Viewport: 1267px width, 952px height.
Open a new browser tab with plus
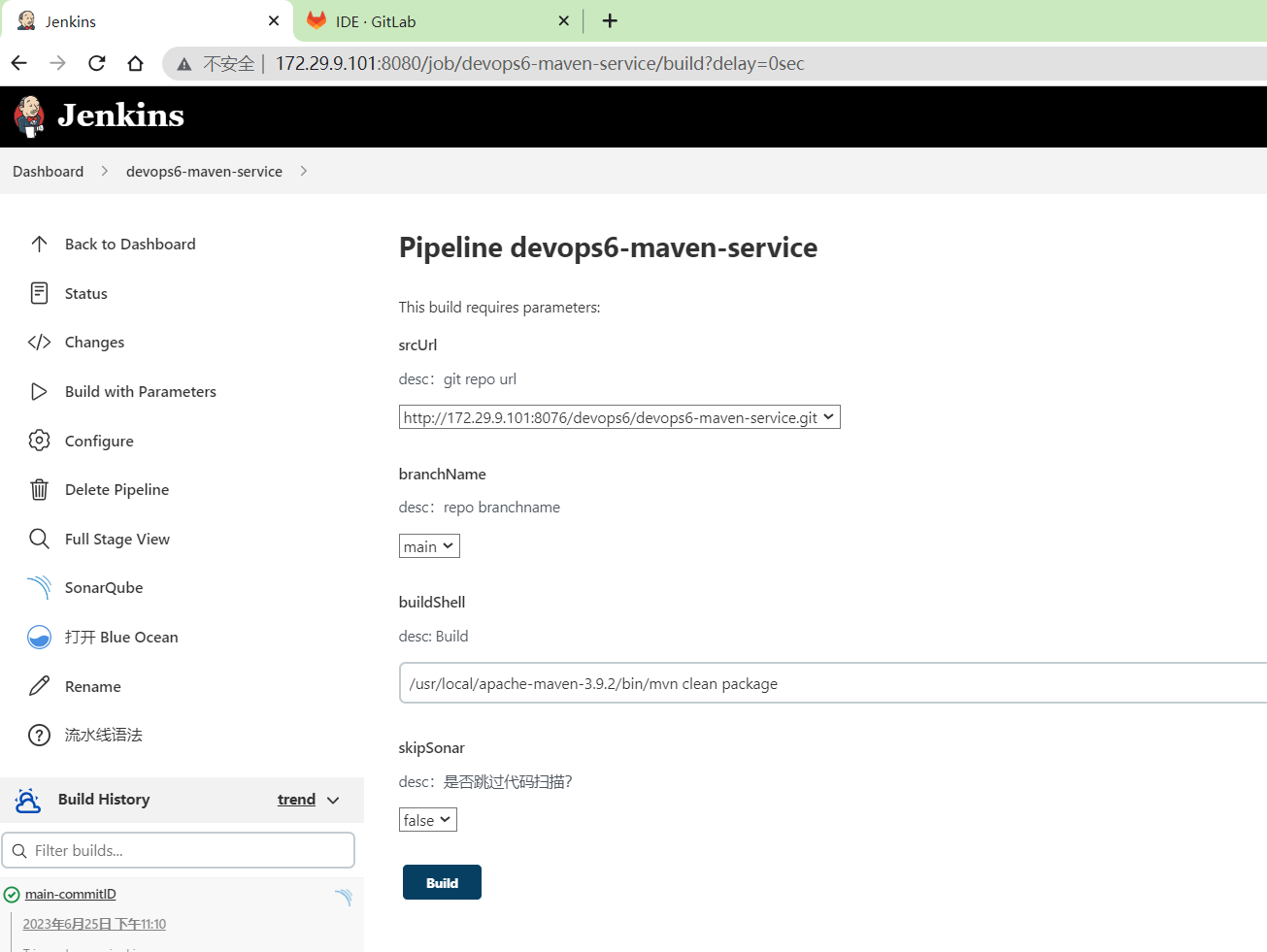[x=610, y=20]
